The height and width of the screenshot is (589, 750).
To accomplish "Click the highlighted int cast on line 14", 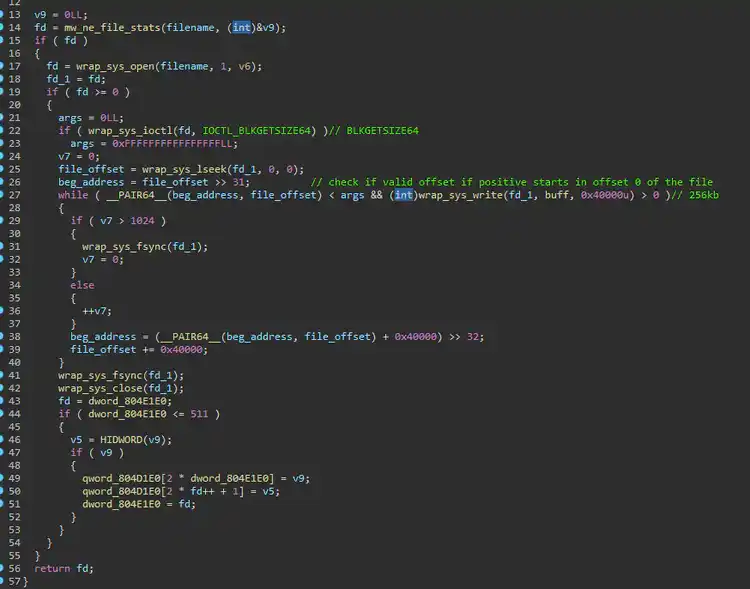I will tap(242, 27).
